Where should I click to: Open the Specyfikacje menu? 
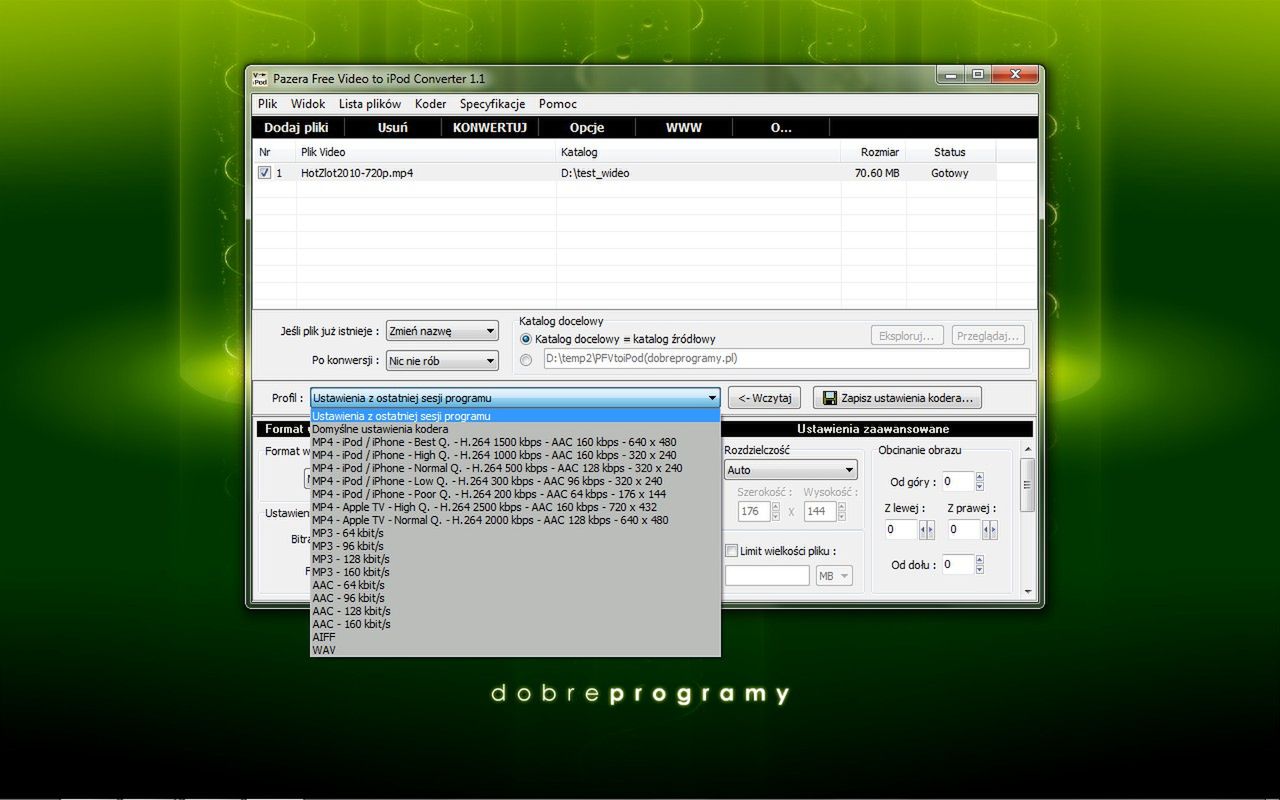tap(492, 104)
